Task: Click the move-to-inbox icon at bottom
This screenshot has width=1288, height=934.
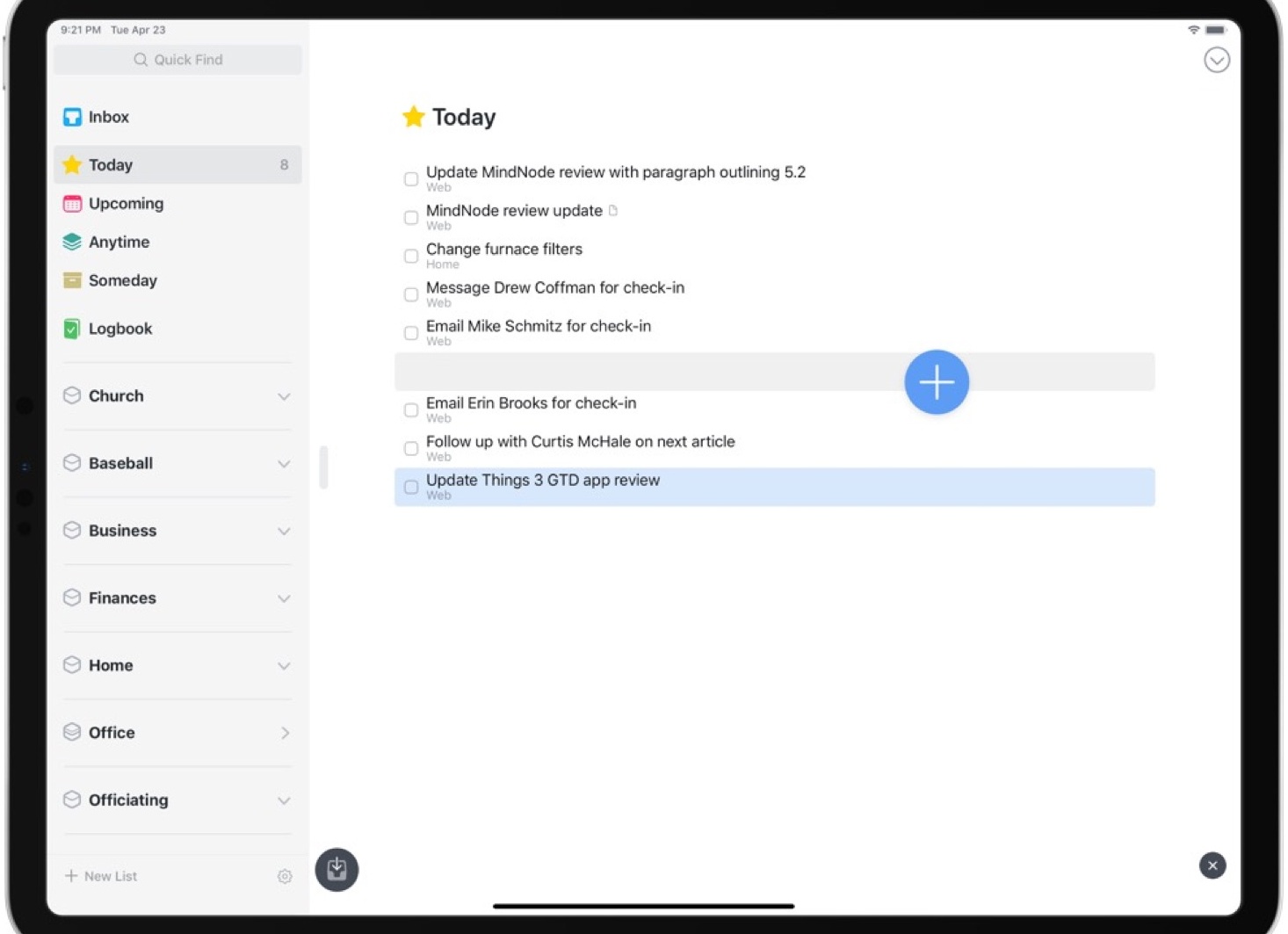Action: coord(336,869)
